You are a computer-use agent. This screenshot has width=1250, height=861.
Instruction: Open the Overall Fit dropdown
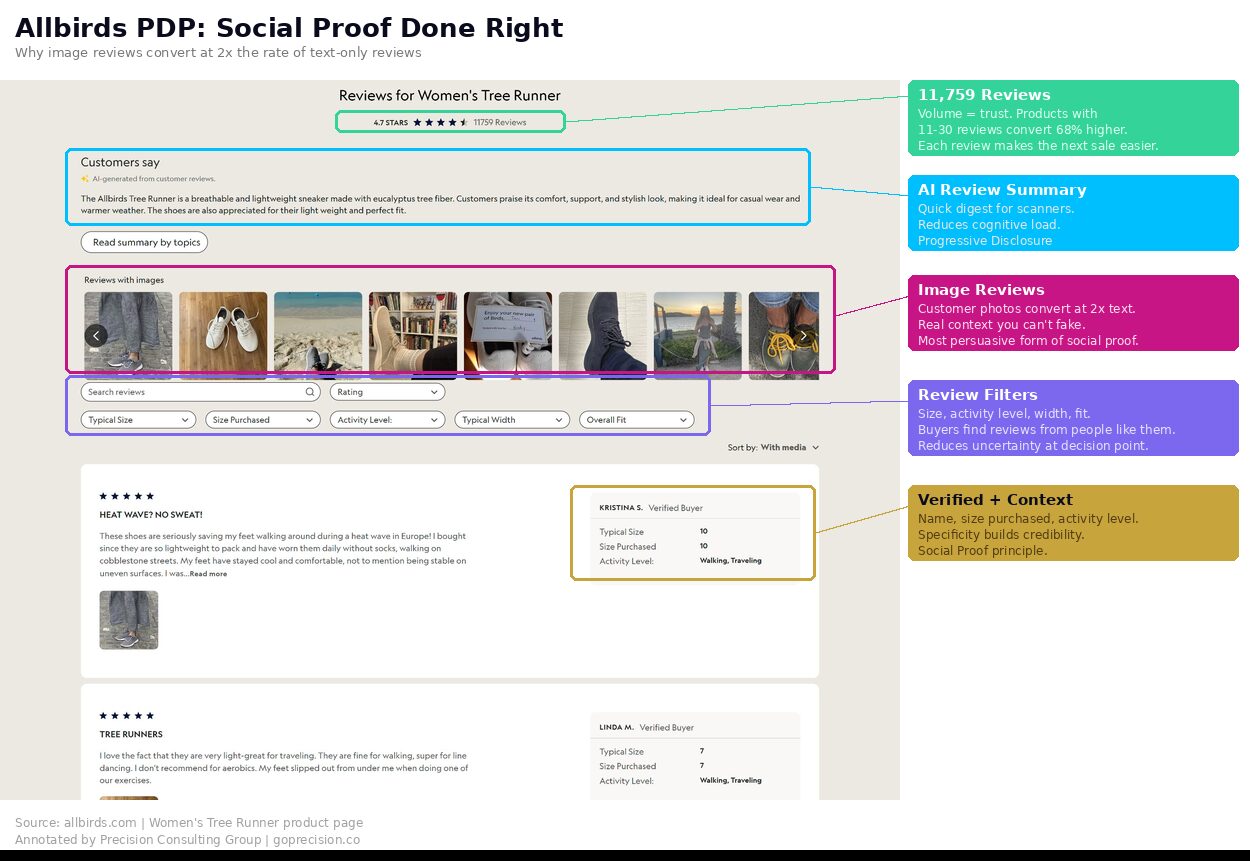(x=637, y=419)
